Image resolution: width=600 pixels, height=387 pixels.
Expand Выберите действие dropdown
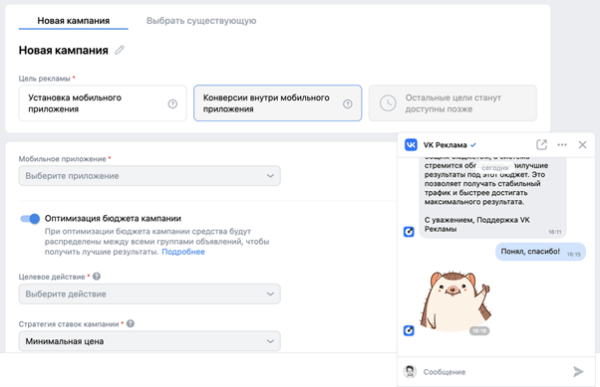tap(150, 294)
